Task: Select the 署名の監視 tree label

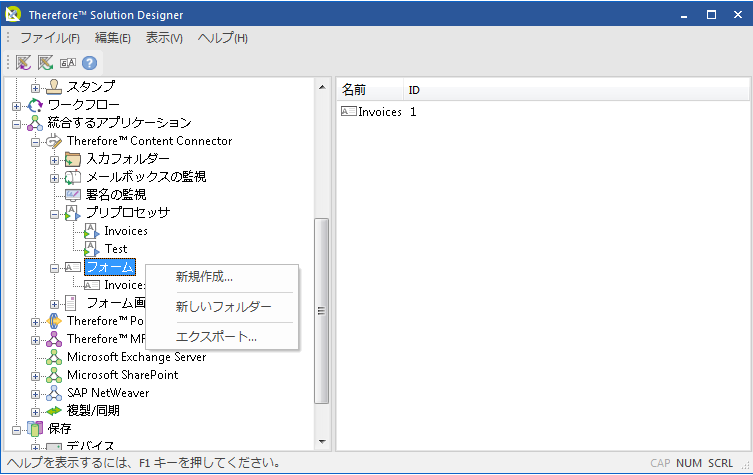Action: [x=116, y=195]
